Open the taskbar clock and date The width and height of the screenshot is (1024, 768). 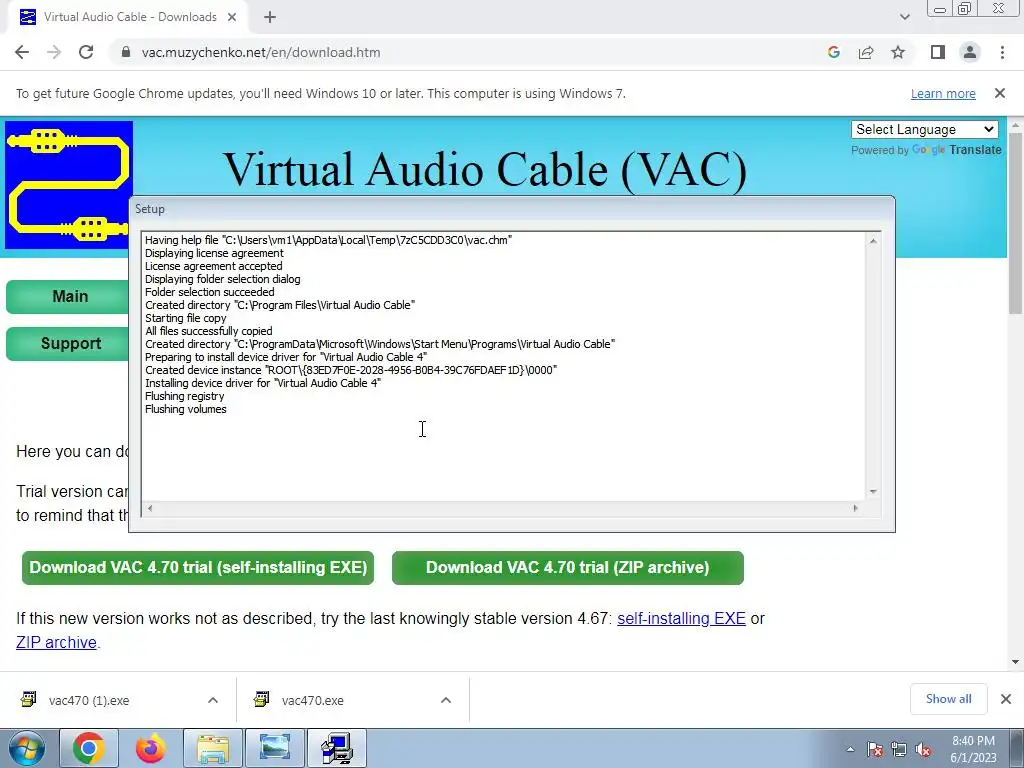(973, 749)
